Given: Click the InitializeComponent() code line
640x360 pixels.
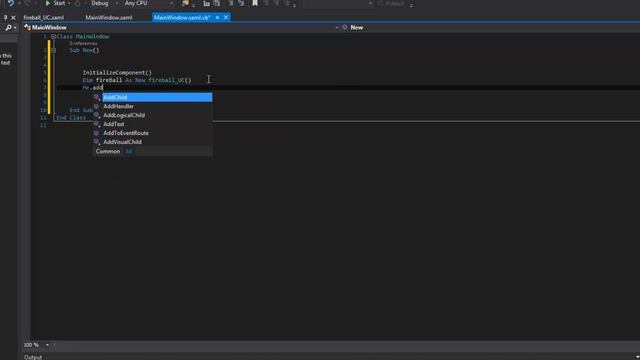Looking at the screenshot, I should pos(117,73).
